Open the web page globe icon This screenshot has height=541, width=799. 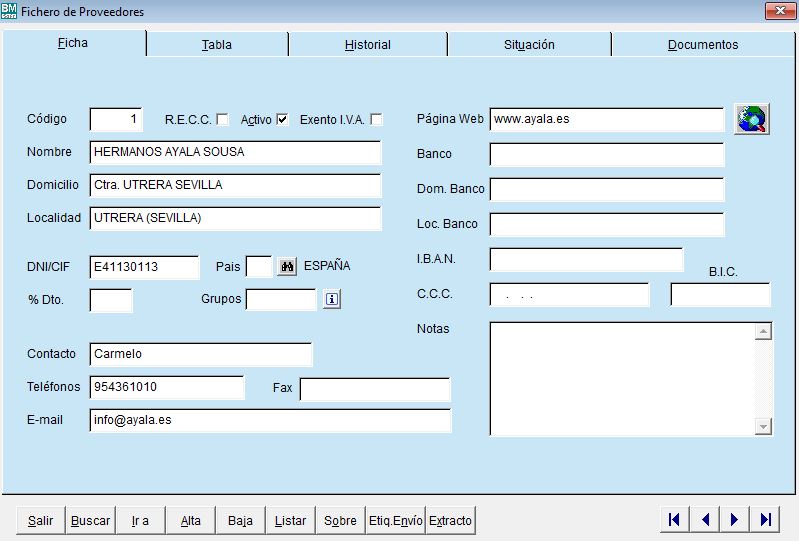click(752, 119)
